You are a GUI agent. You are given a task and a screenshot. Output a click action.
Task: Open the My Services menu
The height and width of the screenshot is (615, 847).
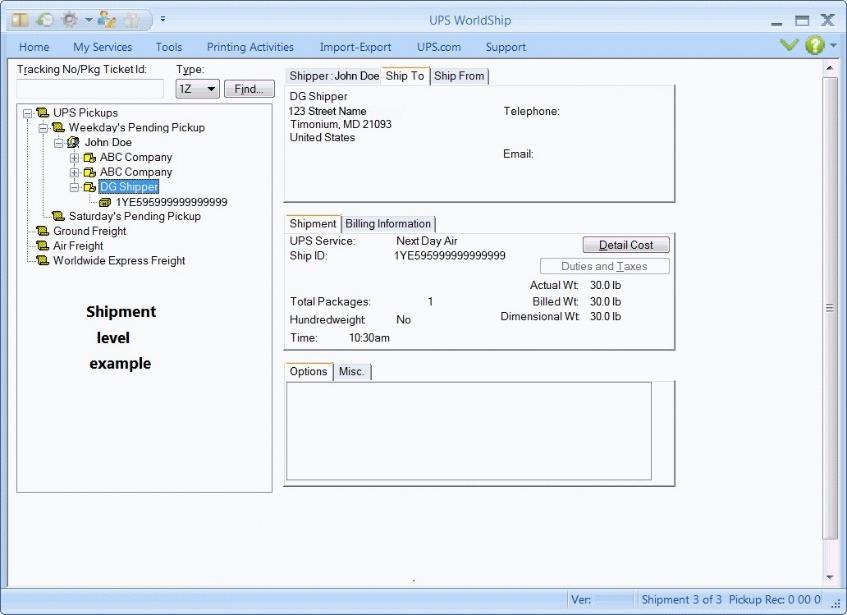[103, 47]
